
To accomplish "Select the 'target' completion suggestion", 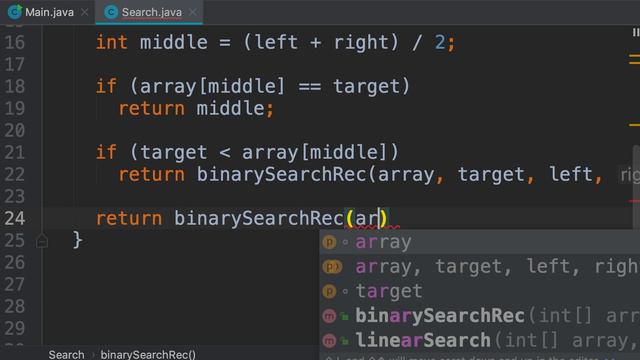I will point(480,291).
